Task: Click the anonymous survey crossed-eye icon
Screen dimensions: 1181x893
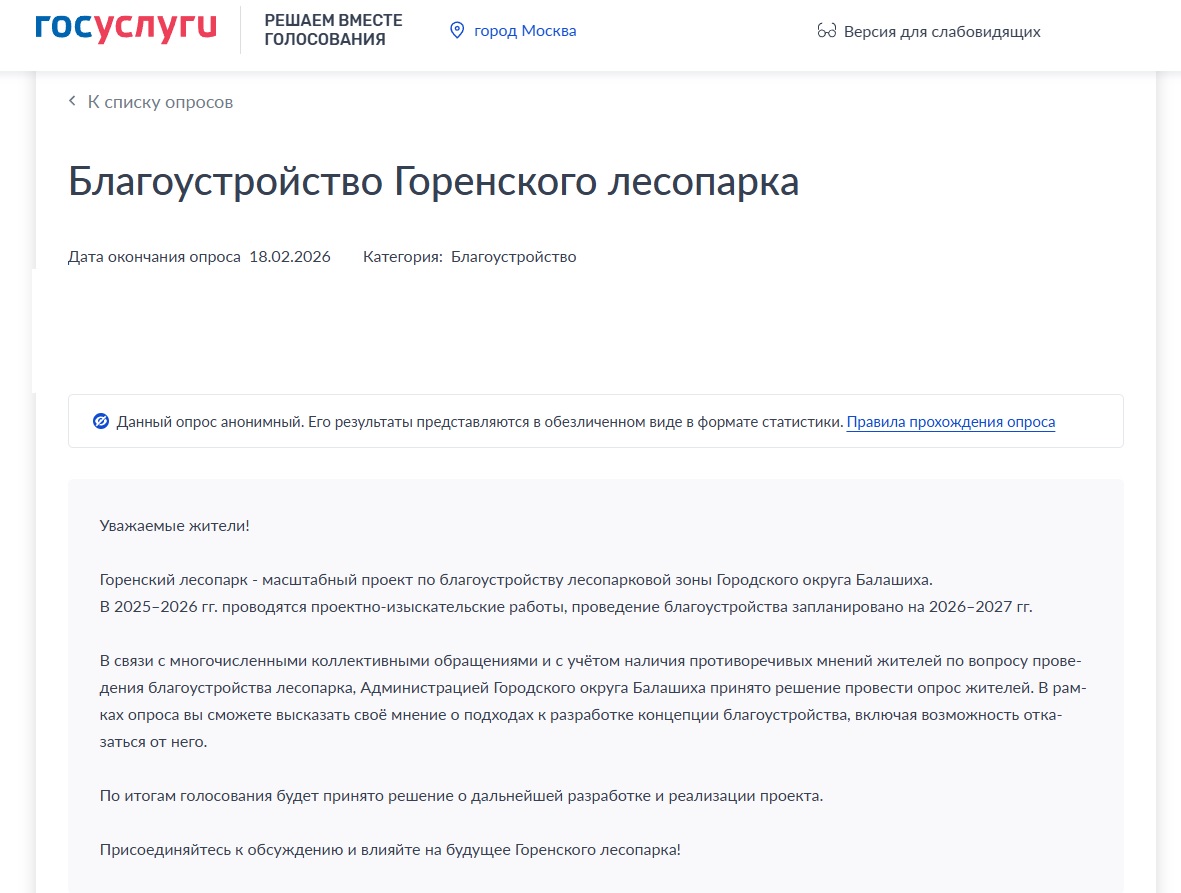Action: [x=100, y=421]
